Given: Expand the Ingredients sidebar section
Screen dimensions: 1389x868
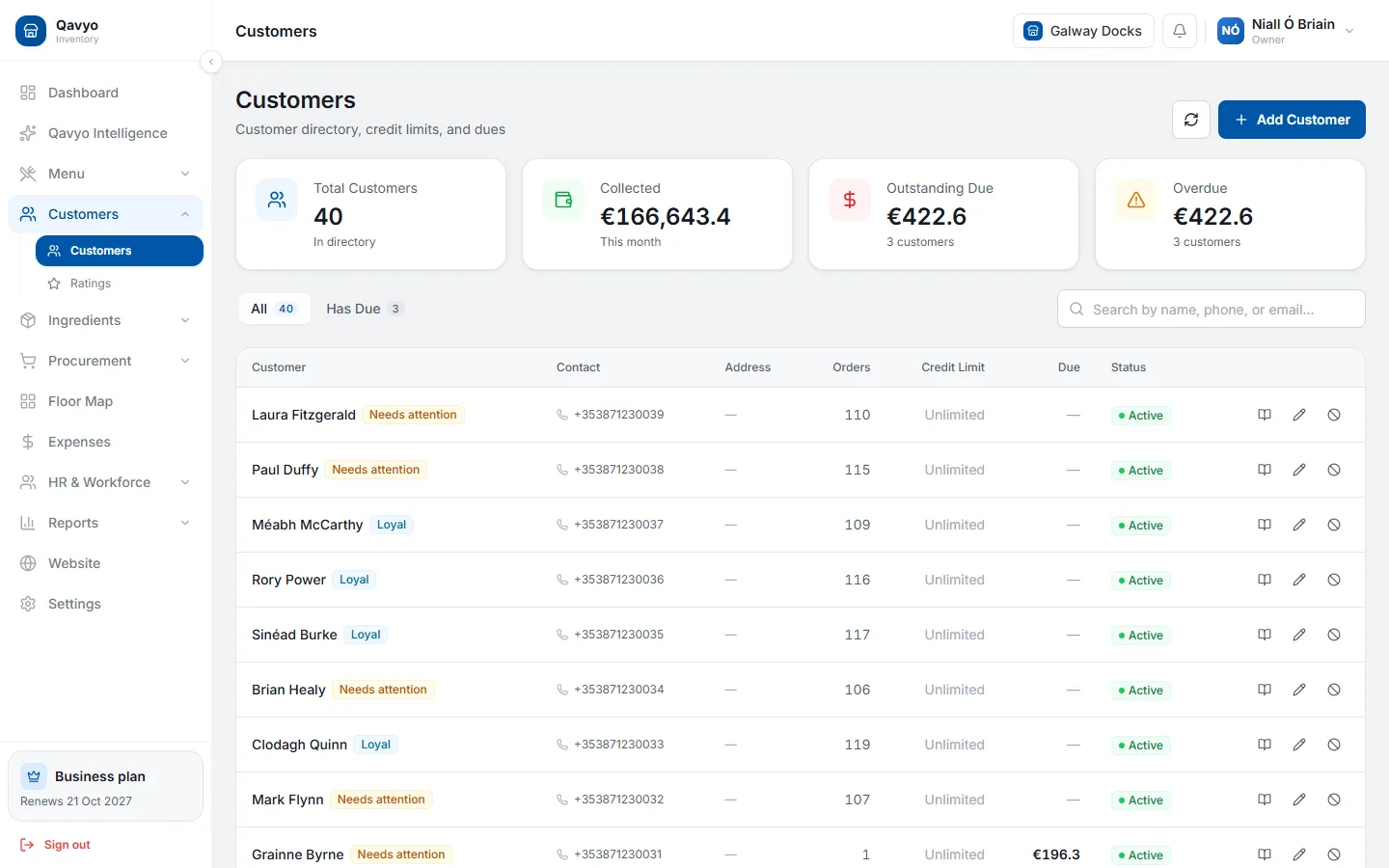Looking at the screenshot, I should [105, 320].
